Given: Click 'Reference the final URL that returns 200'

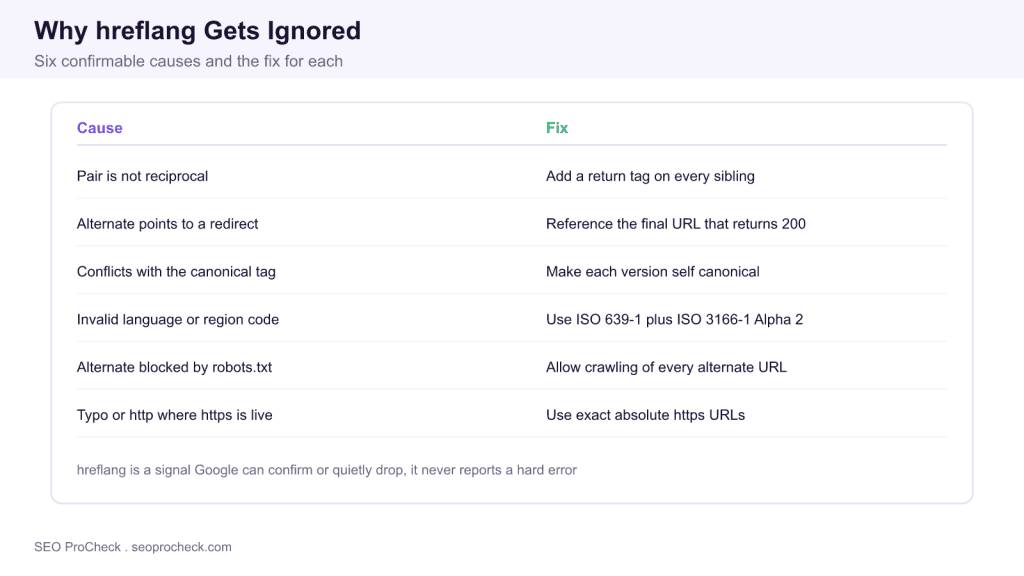Looking at the screenshot, I should [675, 224].
